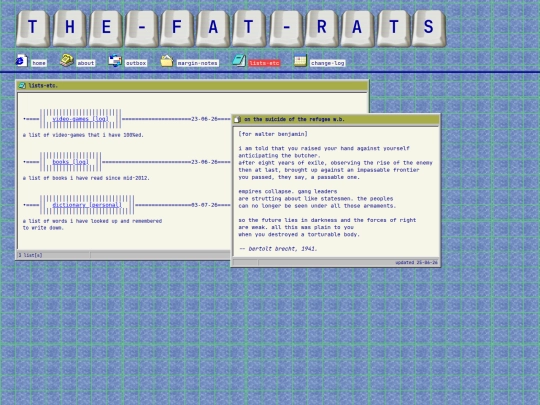Click 'a list of video-games that i have 100%ed.'

pyautogui.click(x=83, y=135)
